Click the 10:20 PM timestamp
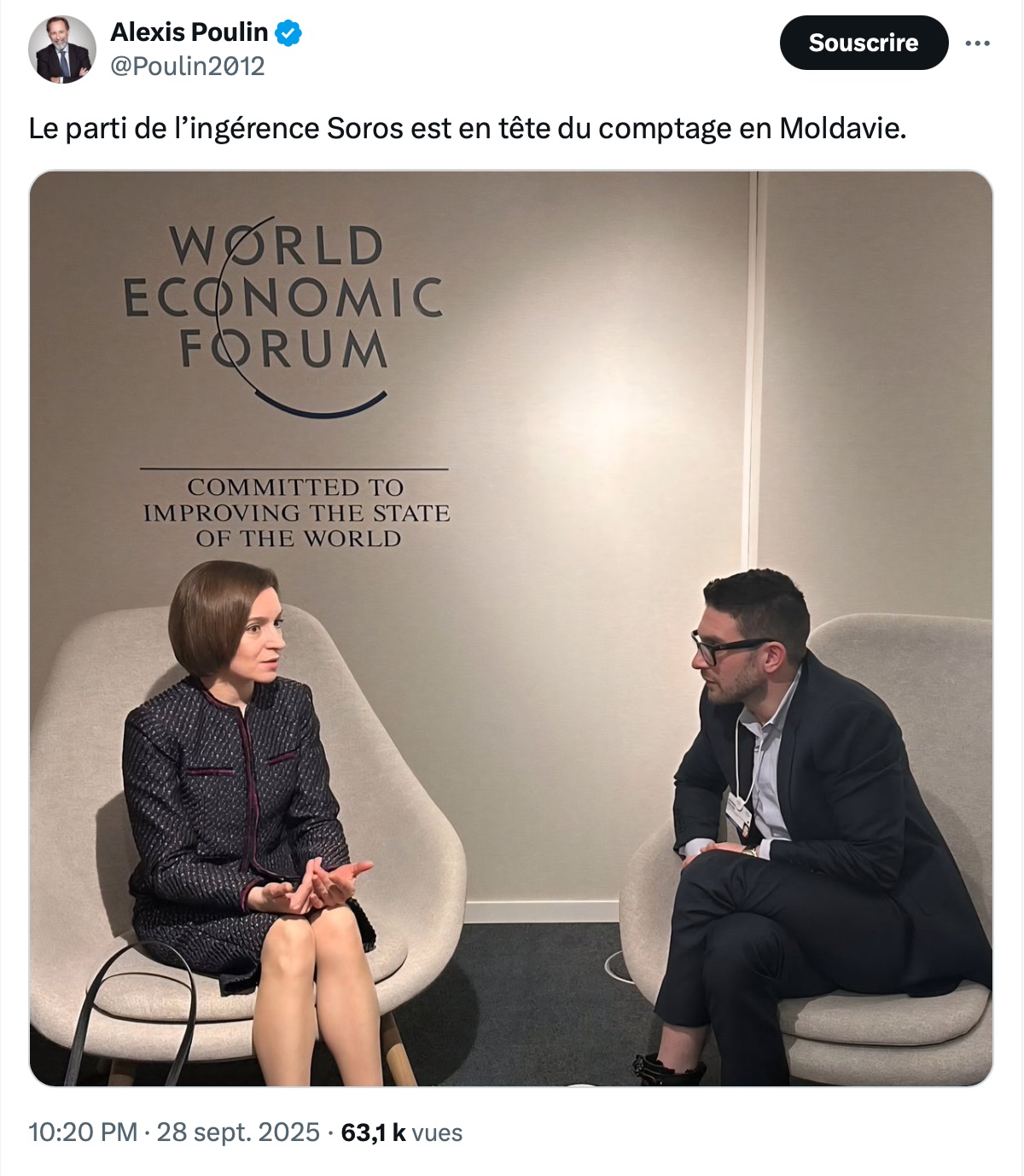The height and width of the screenshot is (1176, 1024). point(83,1132)
